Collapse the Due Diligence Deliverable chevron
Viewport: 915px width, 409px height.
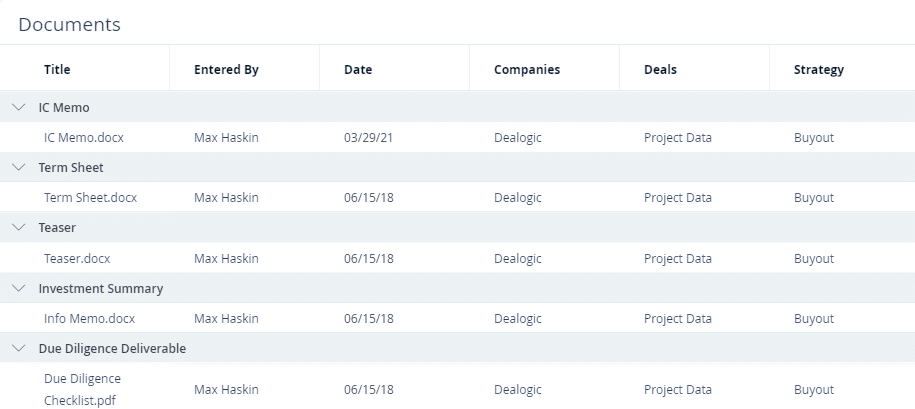pos(19,348)
